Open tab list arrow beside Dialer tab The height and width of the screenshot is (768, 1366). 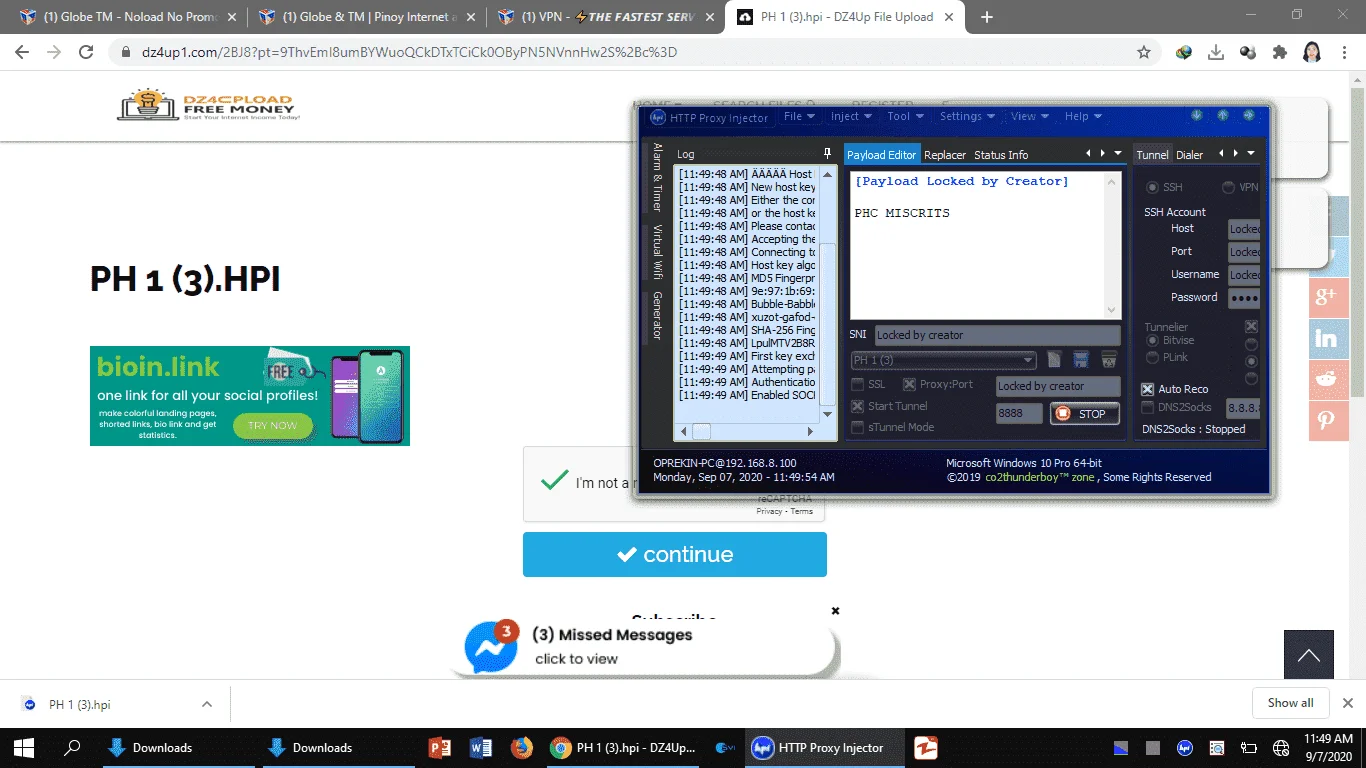[1250, 153]
